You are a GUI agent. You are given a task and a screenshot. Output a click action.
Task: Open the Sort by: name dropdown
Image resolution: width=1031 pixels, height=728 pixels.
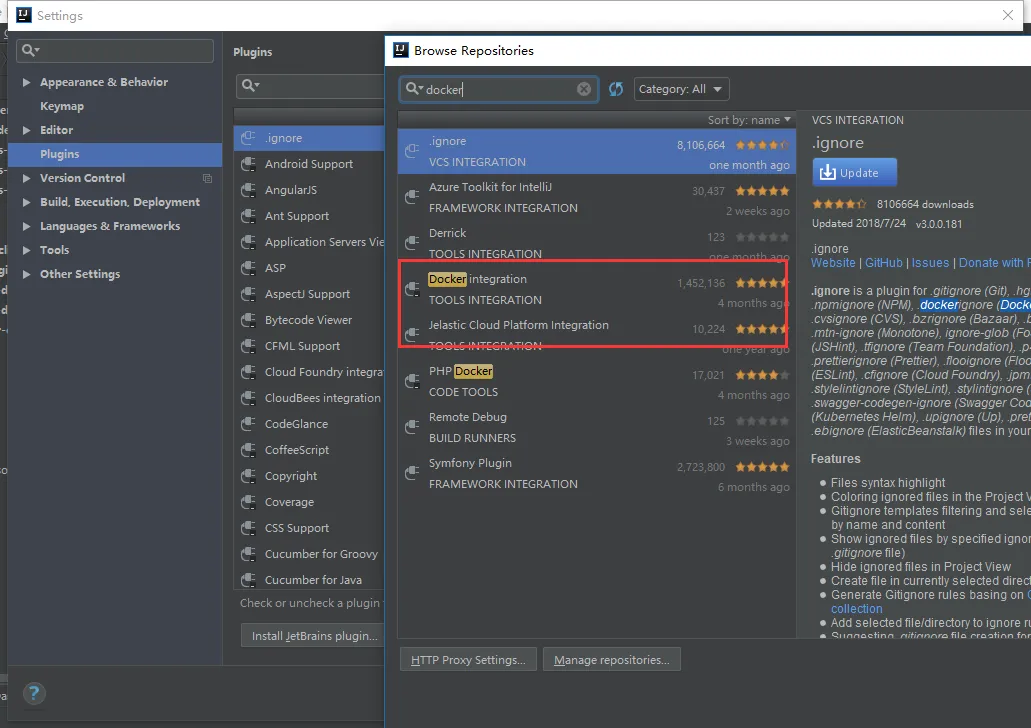[749, 120]
